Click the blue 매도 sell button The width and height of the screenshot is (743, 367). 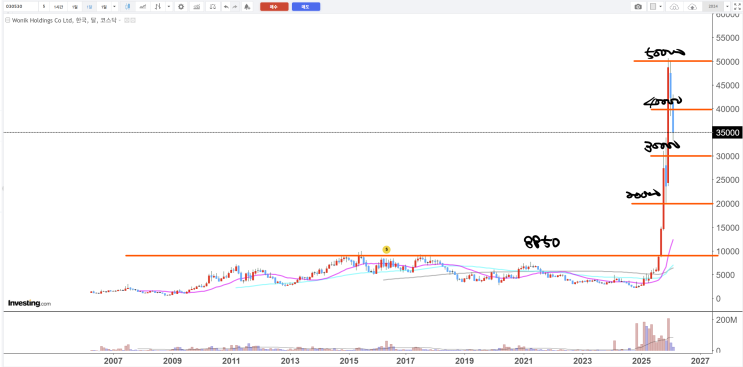306,7
